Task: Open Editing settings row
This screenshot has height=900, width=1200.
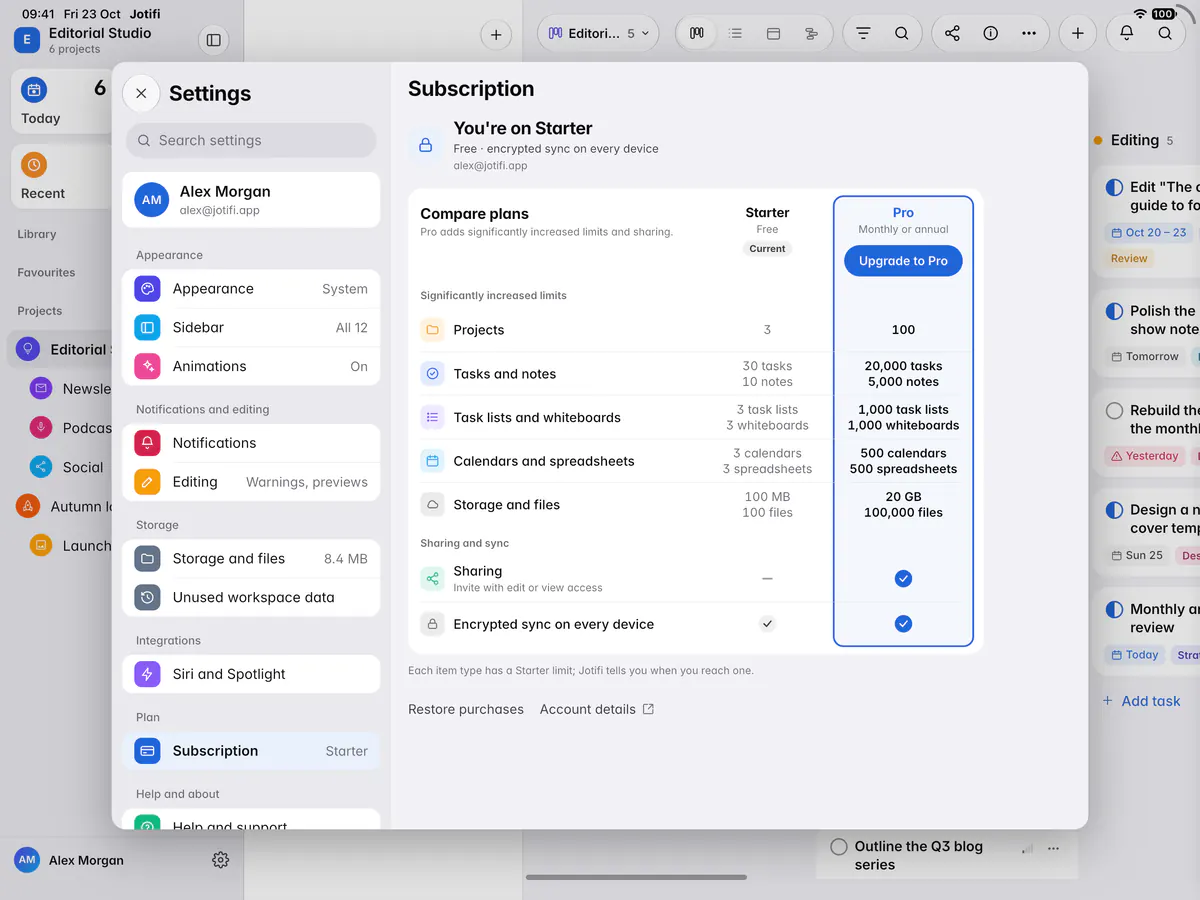Action: click(x=251, y=482)
